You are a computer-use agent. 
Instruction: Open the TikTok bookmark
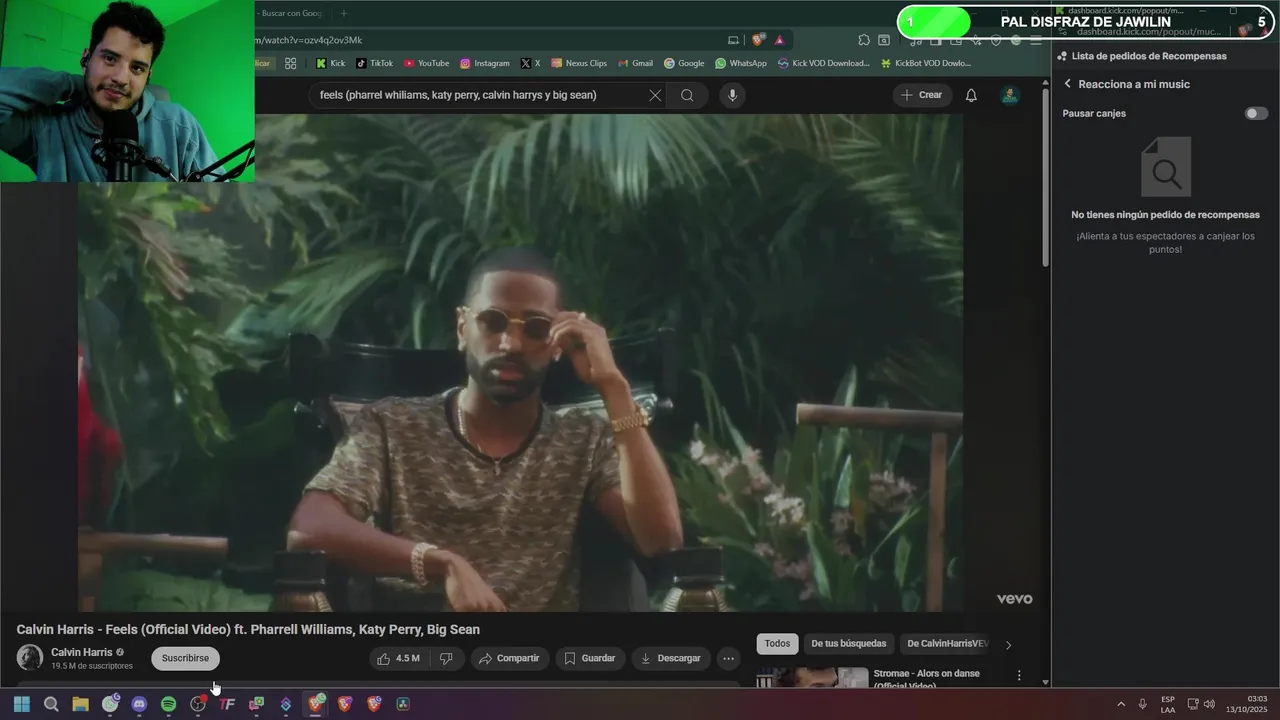tap(375, 63)
